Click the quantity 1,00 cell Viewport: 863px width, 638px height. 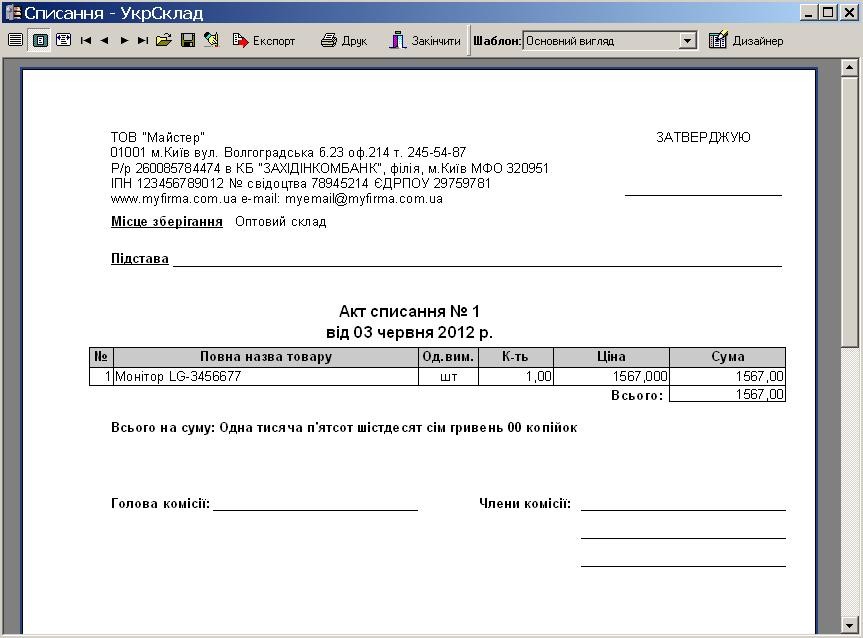pyautogui.click(x=516, y=377)
